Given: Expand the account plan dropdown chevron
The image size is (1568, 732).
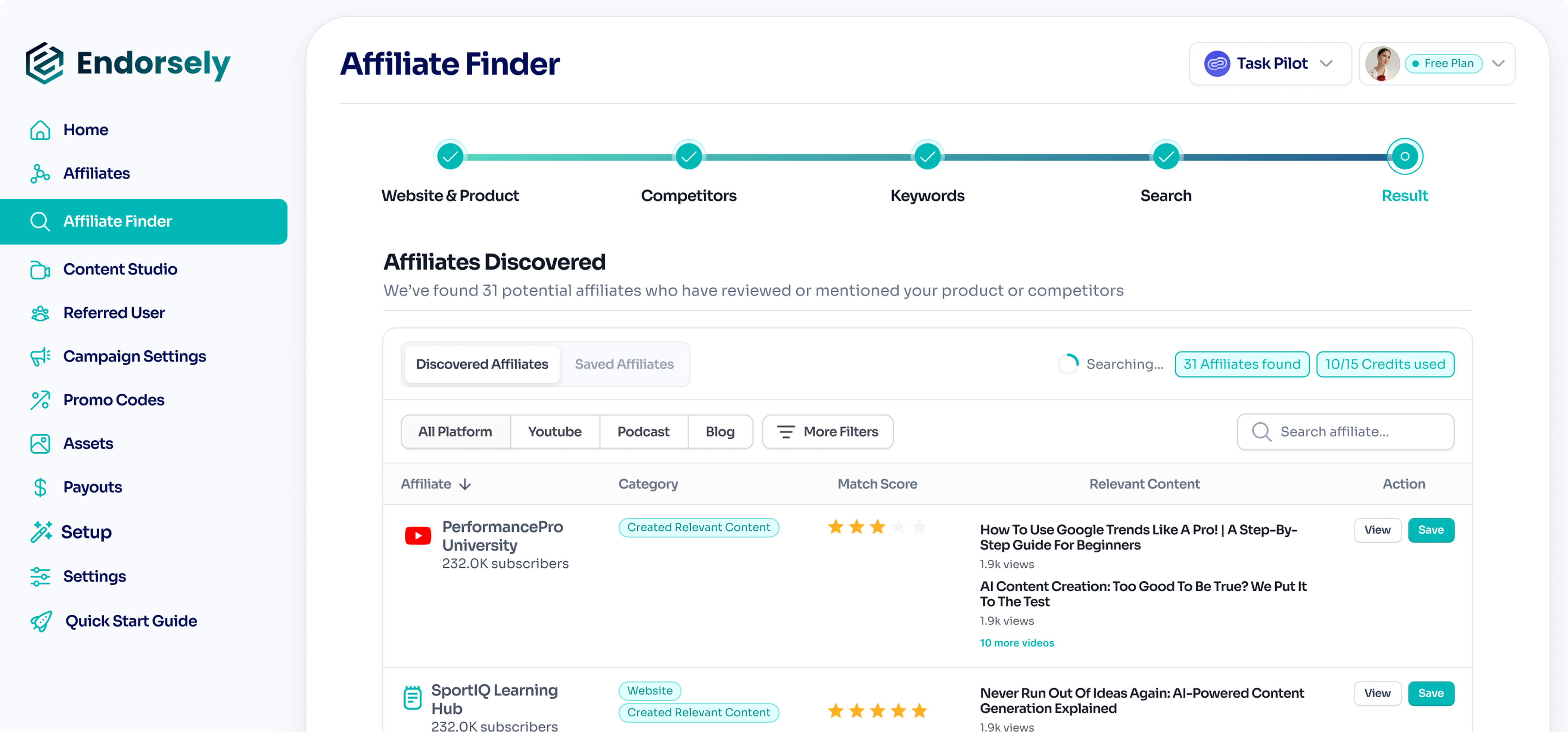Looking at the screenshot, I should pos(1498,64).
